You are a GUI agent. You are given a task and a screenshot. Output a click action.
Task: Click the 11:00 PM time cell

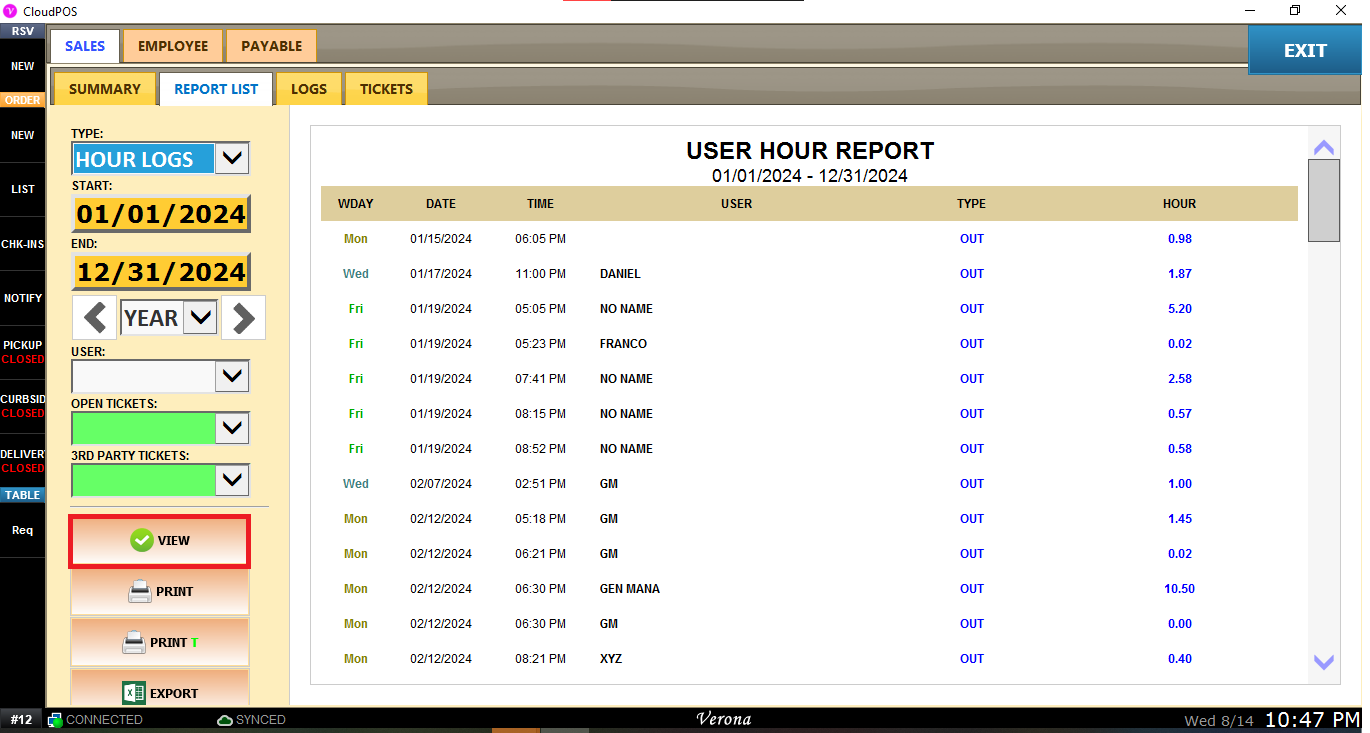point(541,274)
